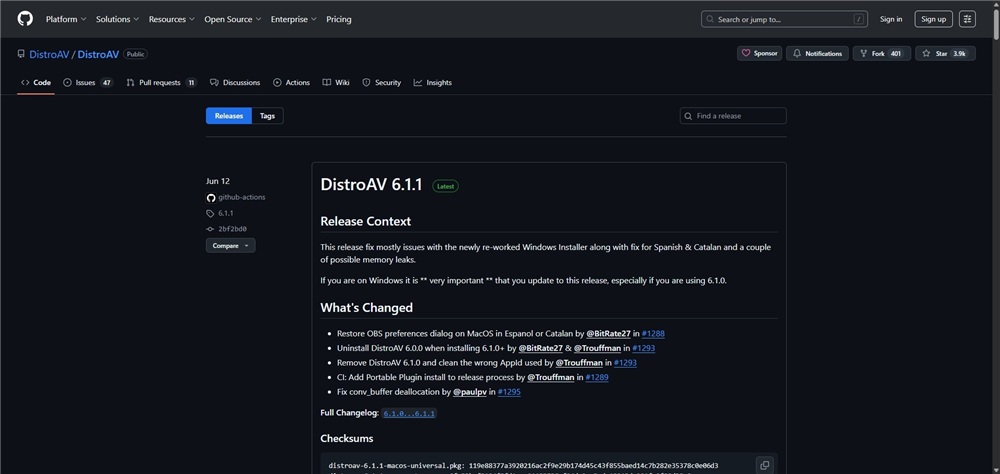This screenshot has width=1000, height=474.
Task: Switch to the Tags view
Action: coord(267,116)
